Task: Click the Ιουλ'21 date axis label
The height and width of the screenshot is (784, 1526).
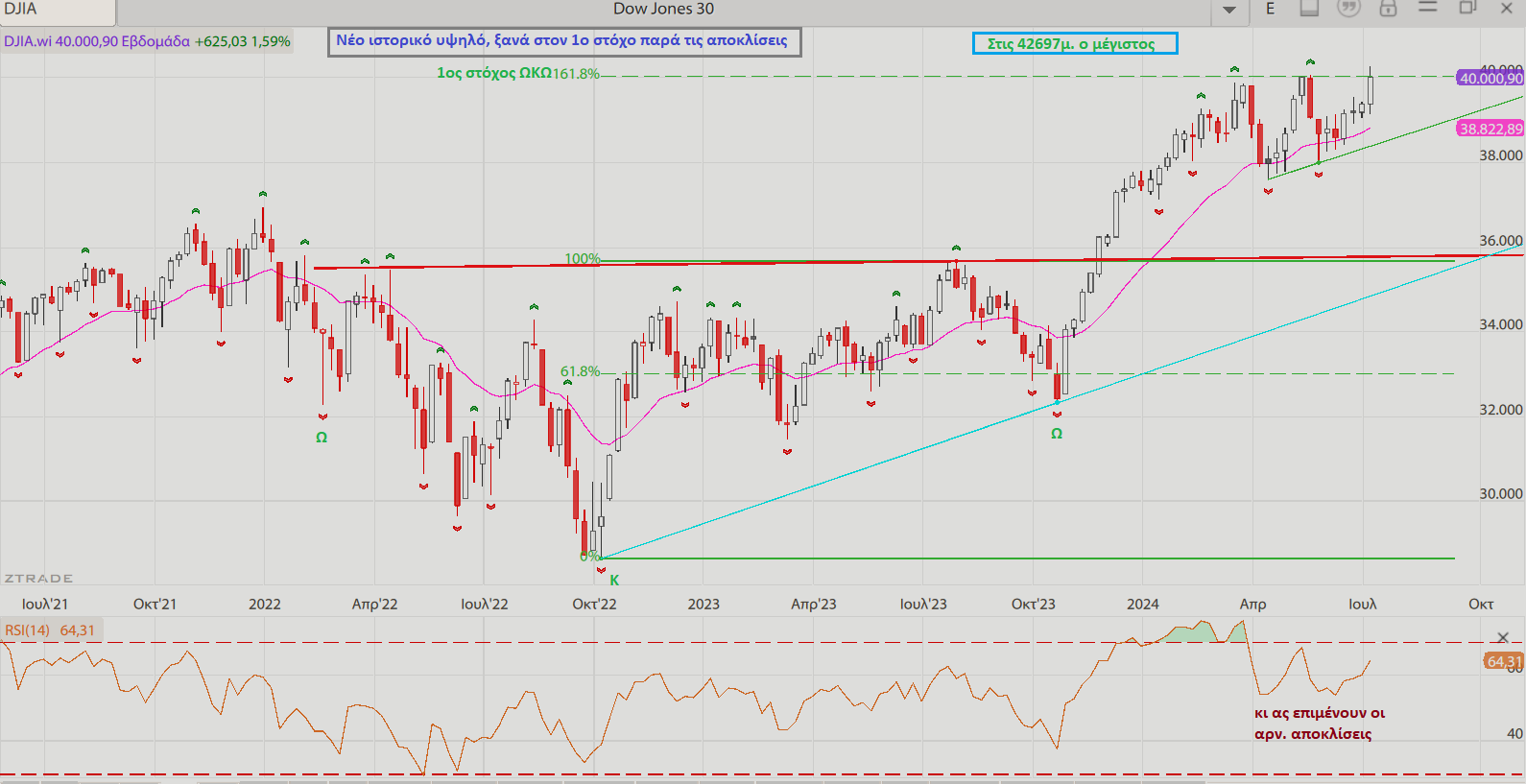Action: pos(45,604)
